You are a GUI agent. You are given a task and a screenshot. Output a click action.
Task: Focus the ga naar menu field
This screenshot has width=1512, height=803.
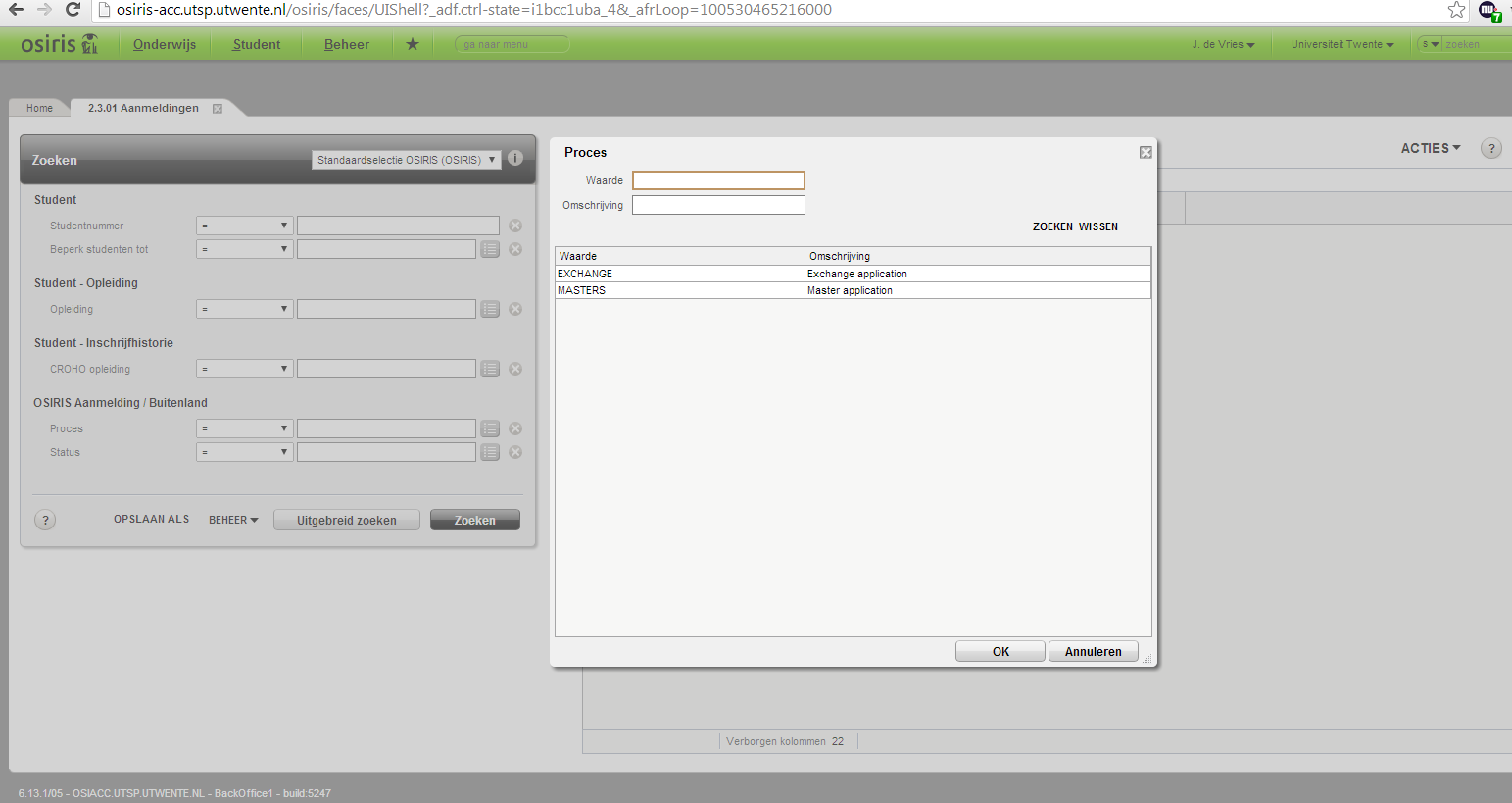pos(512,44)
